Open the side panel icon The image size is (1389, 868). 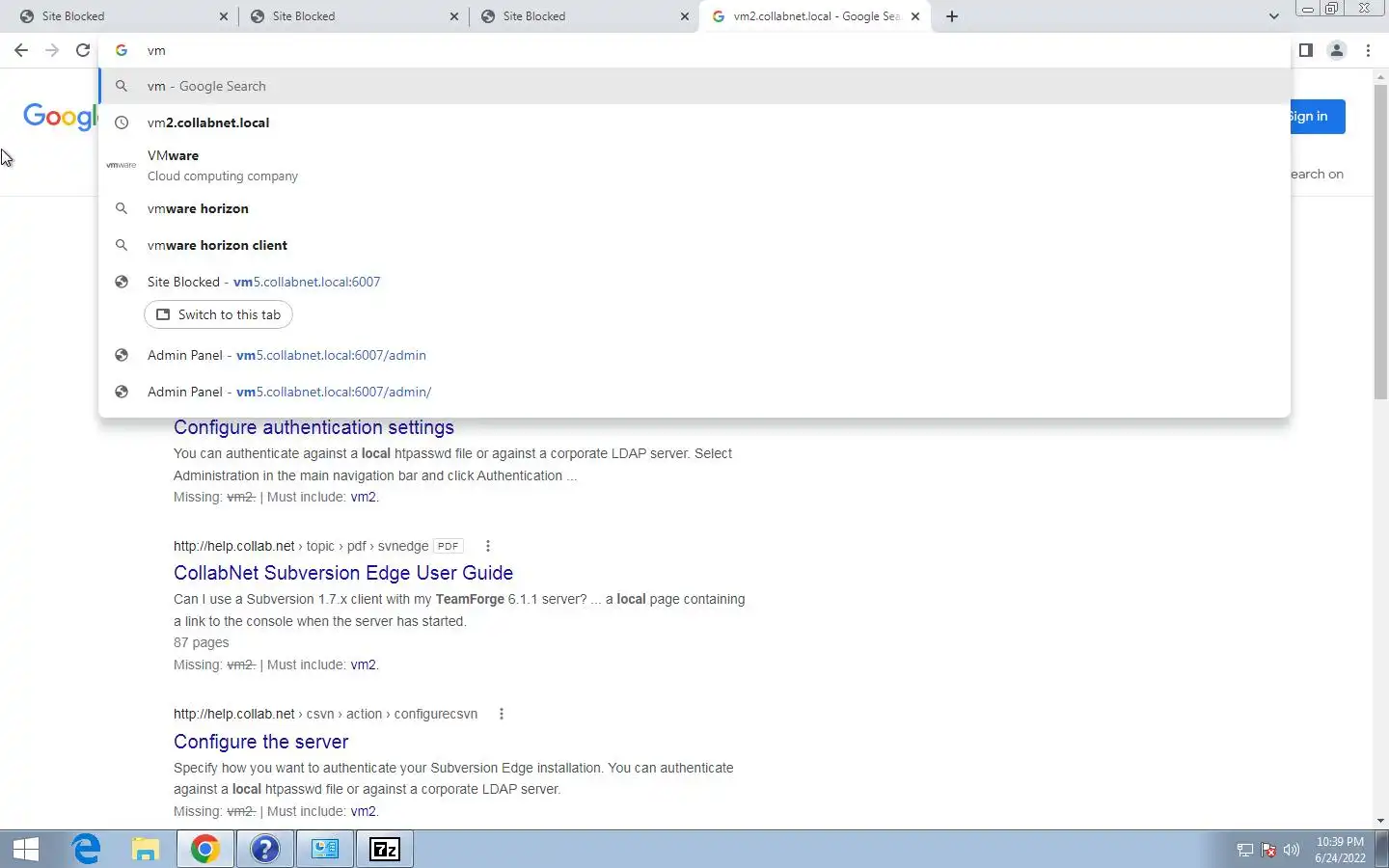[x=1305, y=50]
